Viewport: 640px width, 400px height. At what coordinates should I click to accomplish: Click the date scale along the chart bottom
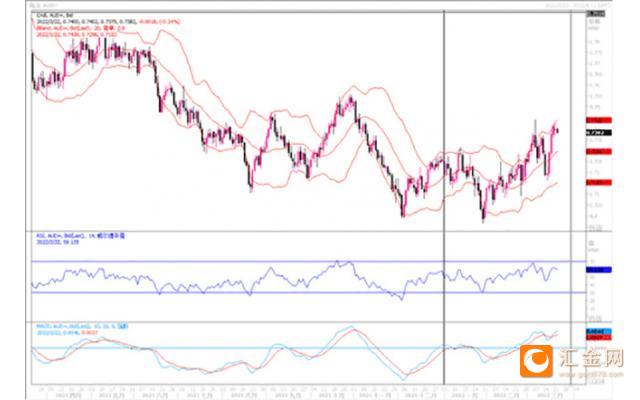[309, 393]
